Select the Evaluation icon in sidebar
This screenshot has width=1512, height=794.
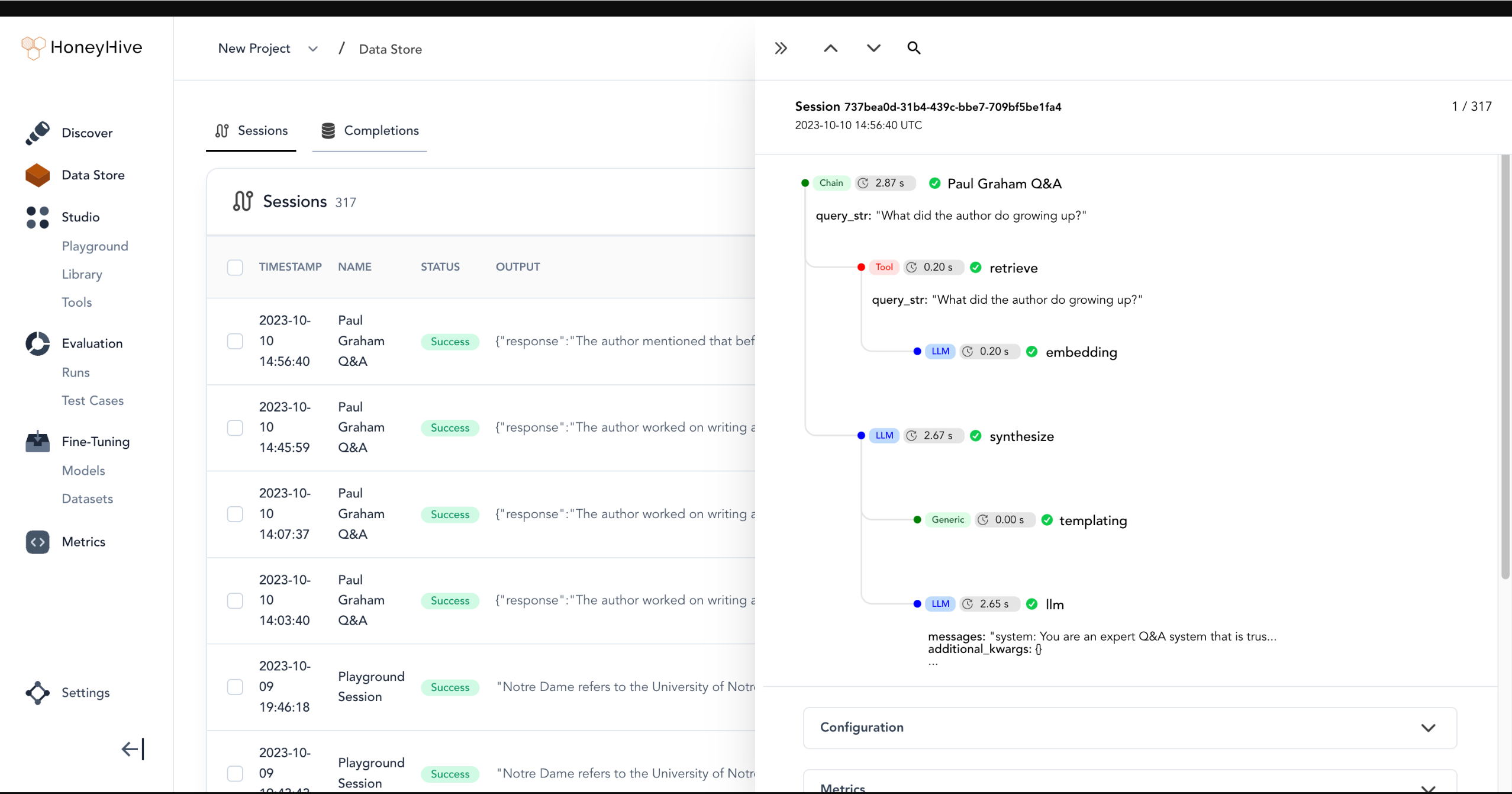37,343
